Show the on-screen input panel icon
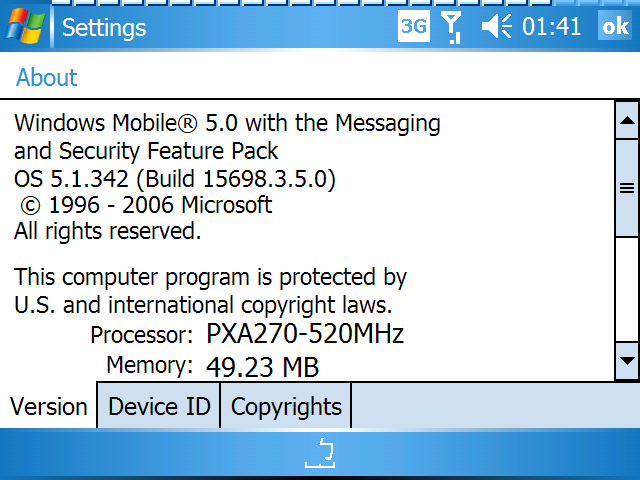 [320, 453]
